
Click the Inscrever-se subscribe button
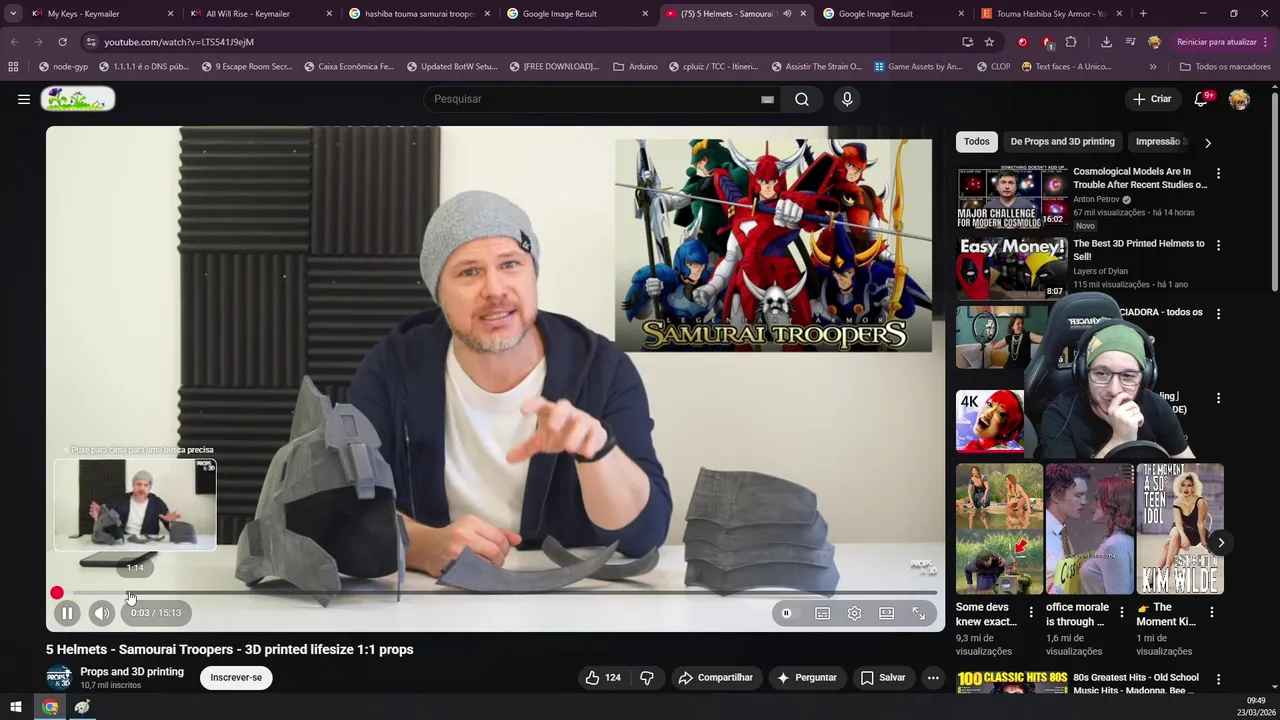pos(236,677)
